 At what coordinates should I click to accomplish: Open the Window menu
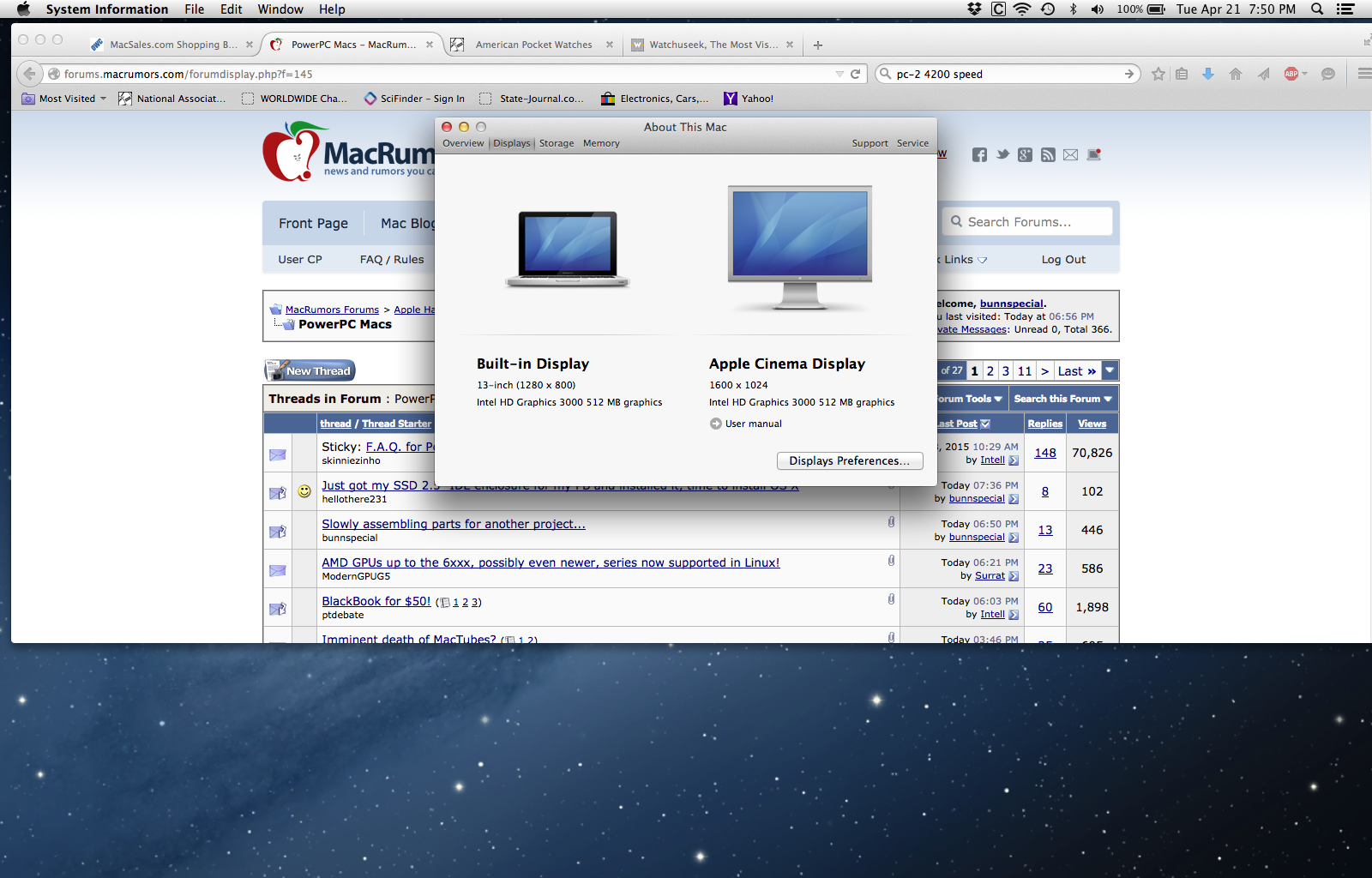click(280, 9)
